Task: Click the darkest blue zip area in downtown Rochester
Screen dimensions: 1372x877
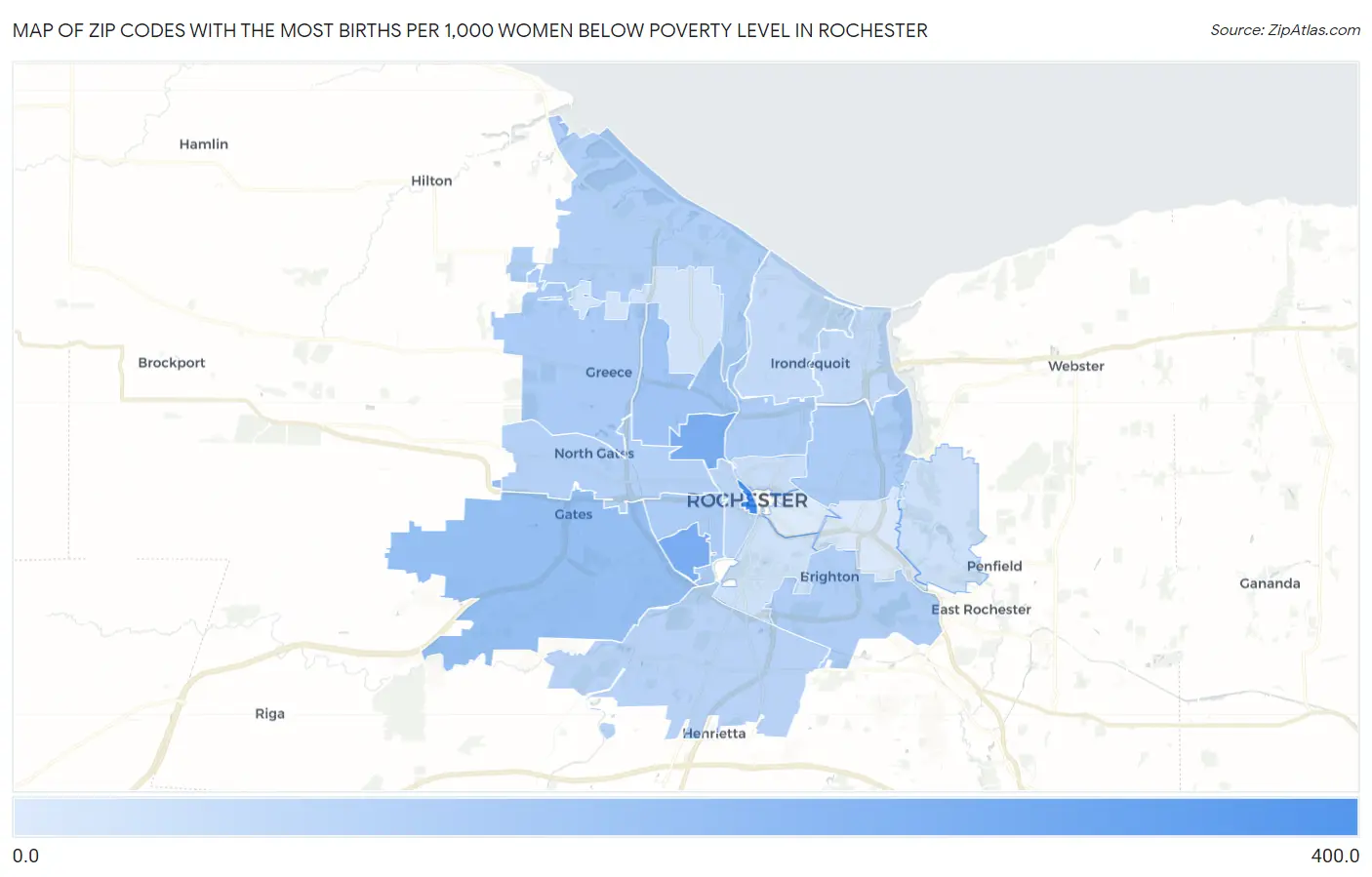Action: (747, 498)
